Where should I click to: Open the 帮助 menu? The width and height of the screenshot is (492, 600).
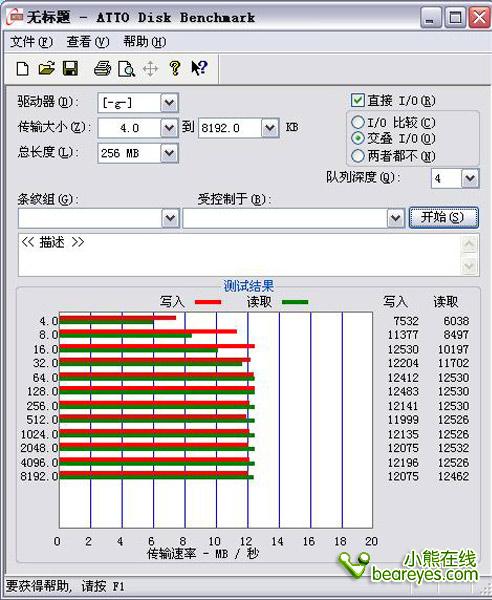[145, 42]
